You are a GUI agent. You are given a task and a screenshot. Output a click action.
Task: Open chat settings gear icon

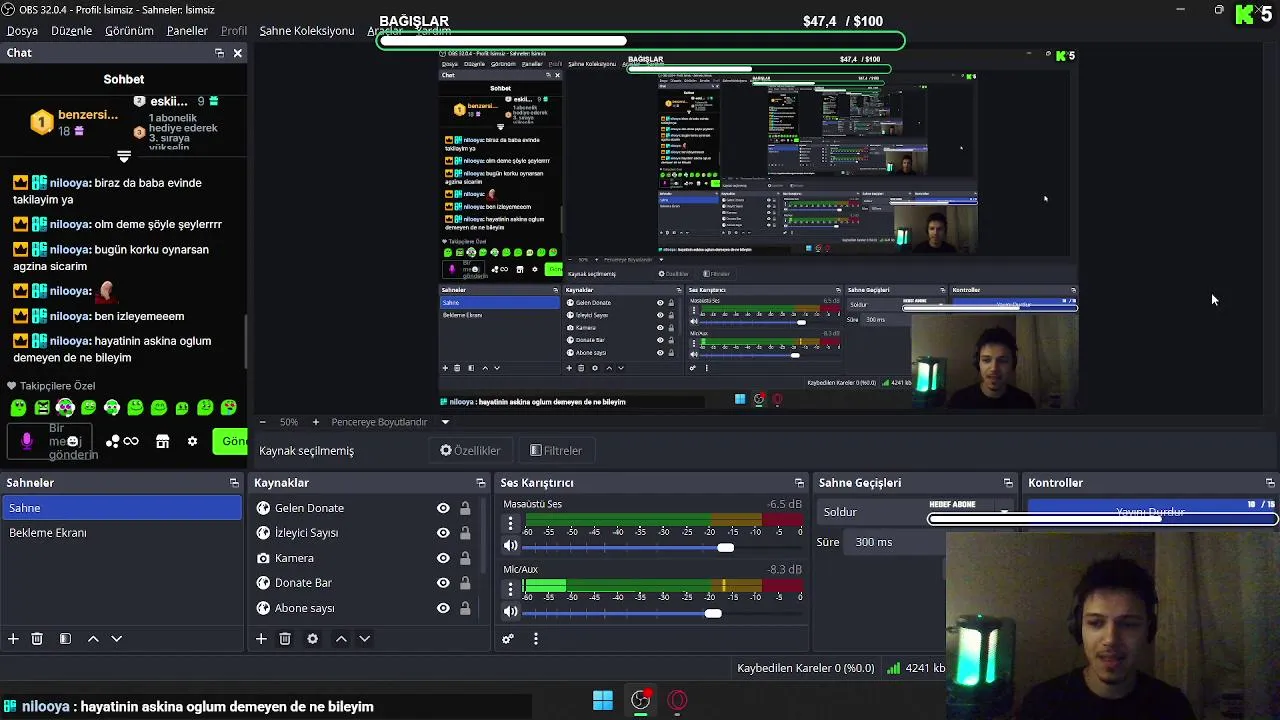click(192, 441)
